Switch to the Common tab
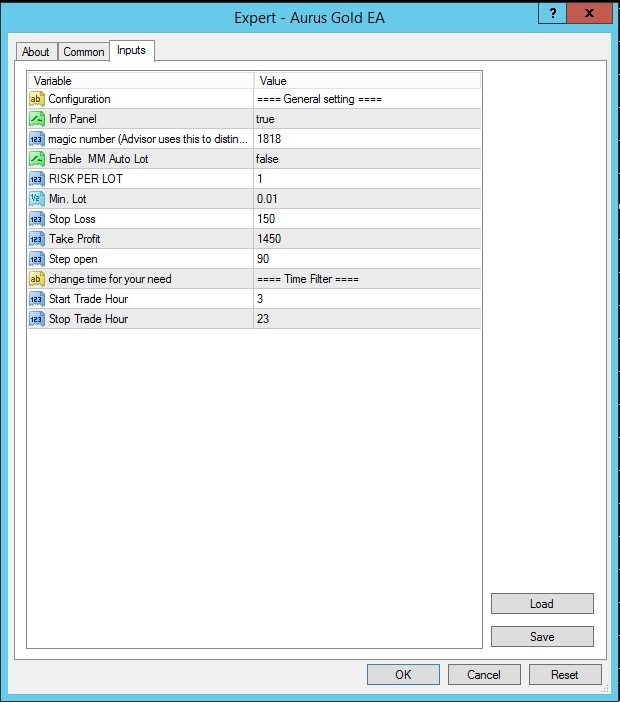The height and width of the screenshot is (702, 620). pos(84,52)
